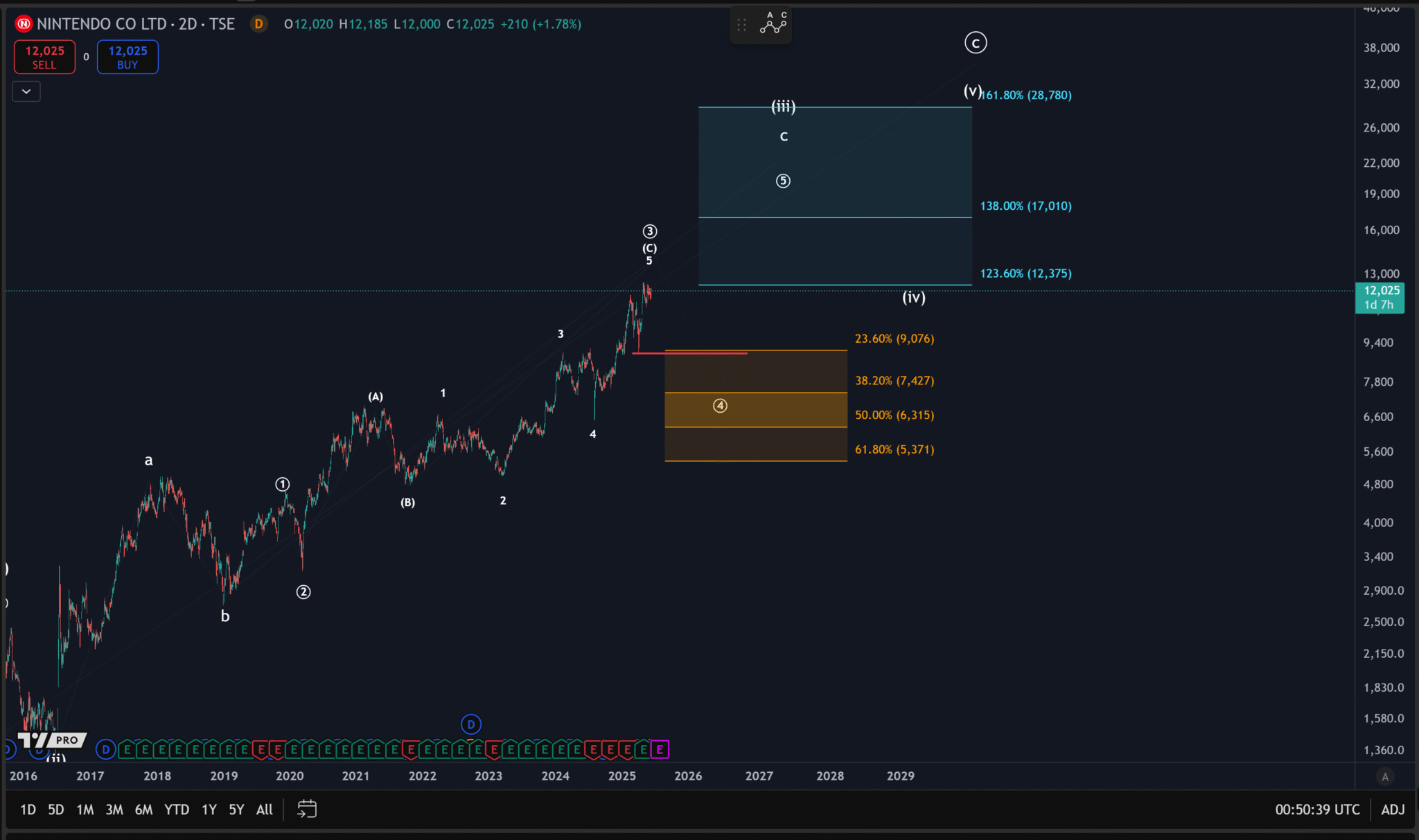Viewport: 1419px width, 840px height.
Task: Select the (v) wave label
Action: click(x=972, y=91)
